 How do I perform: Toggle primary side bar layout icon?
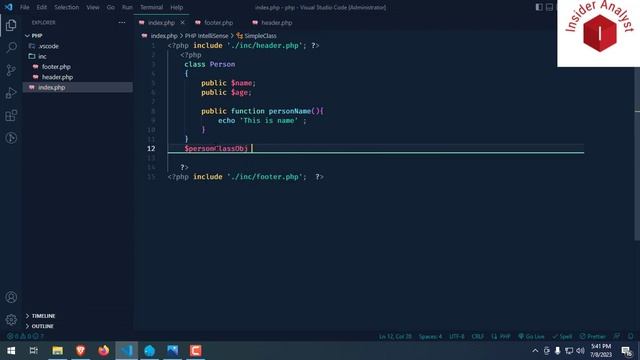tap(539, 7)
